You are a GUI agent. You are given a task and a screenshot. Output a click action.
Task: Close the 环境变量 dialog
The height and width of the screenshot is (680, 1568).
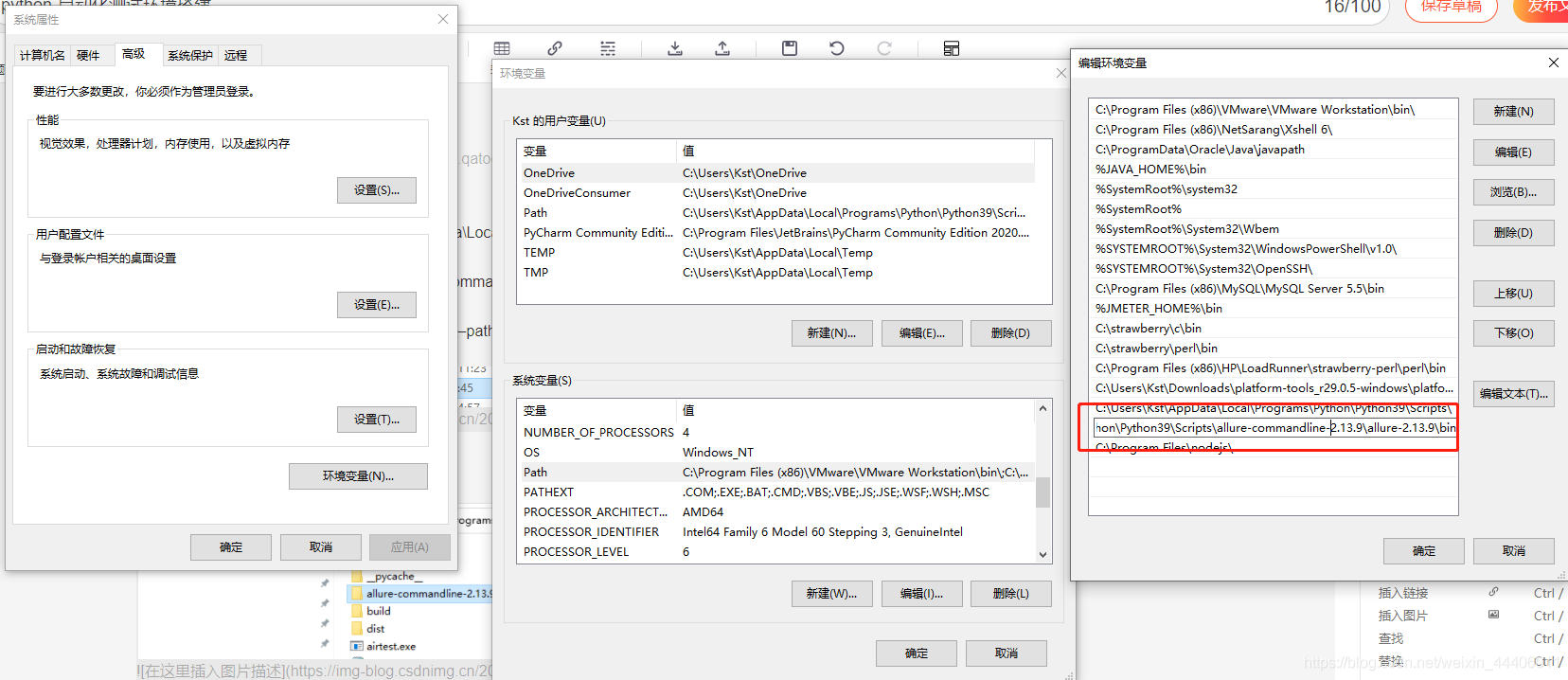click(1060, 73)
